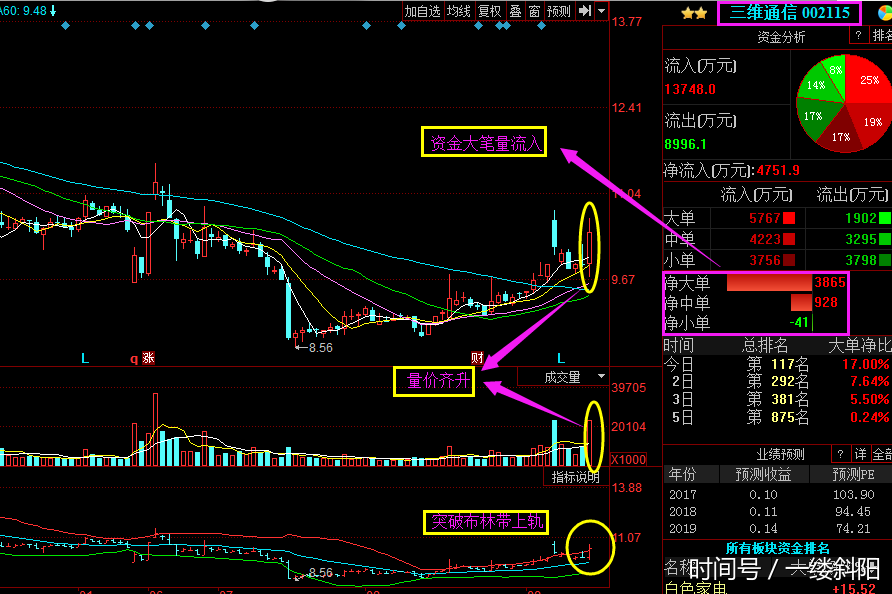The height and width of the screenshot is (594, 892).
Task: Click the 总排名 column header
Action: pyautogui.click(x=765, y=345)
